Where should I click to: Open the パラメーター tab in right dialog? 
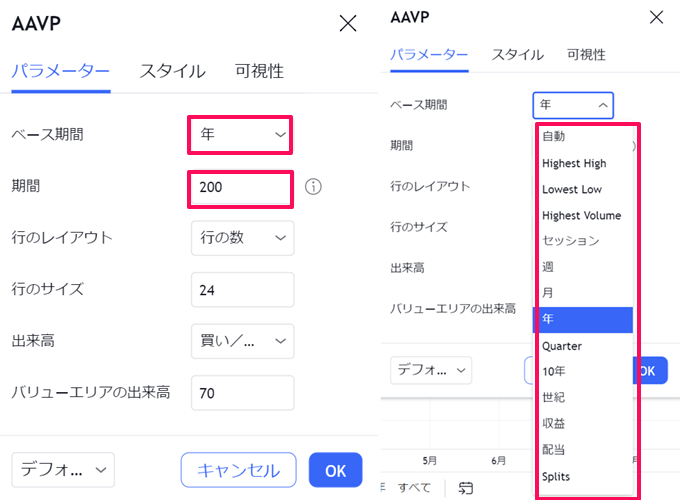click(x=429, y=55)
